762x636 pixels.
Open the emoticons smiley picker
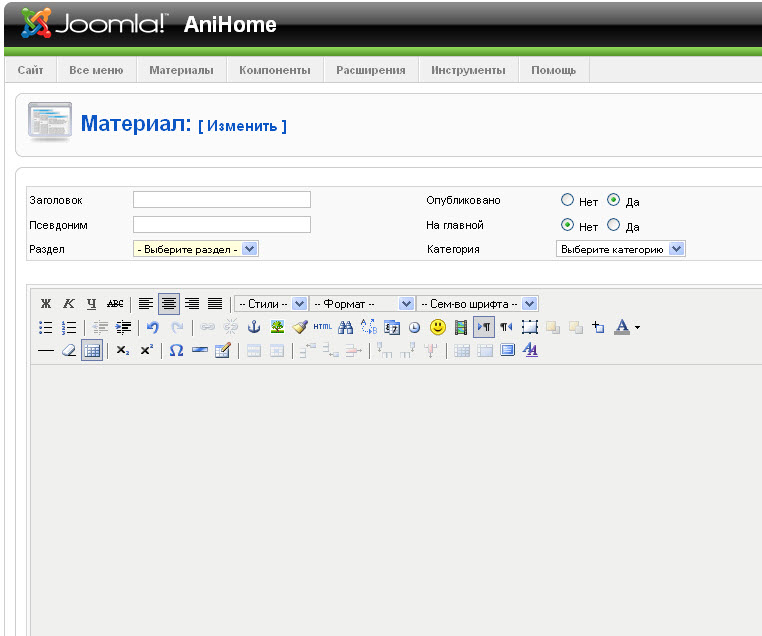click(438, 327)
